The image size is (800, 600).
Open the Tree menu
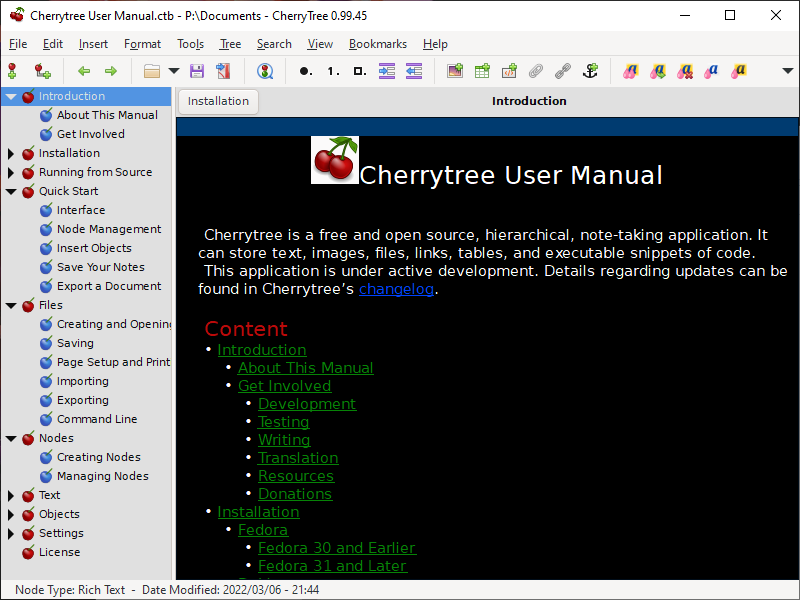point(230,44)
